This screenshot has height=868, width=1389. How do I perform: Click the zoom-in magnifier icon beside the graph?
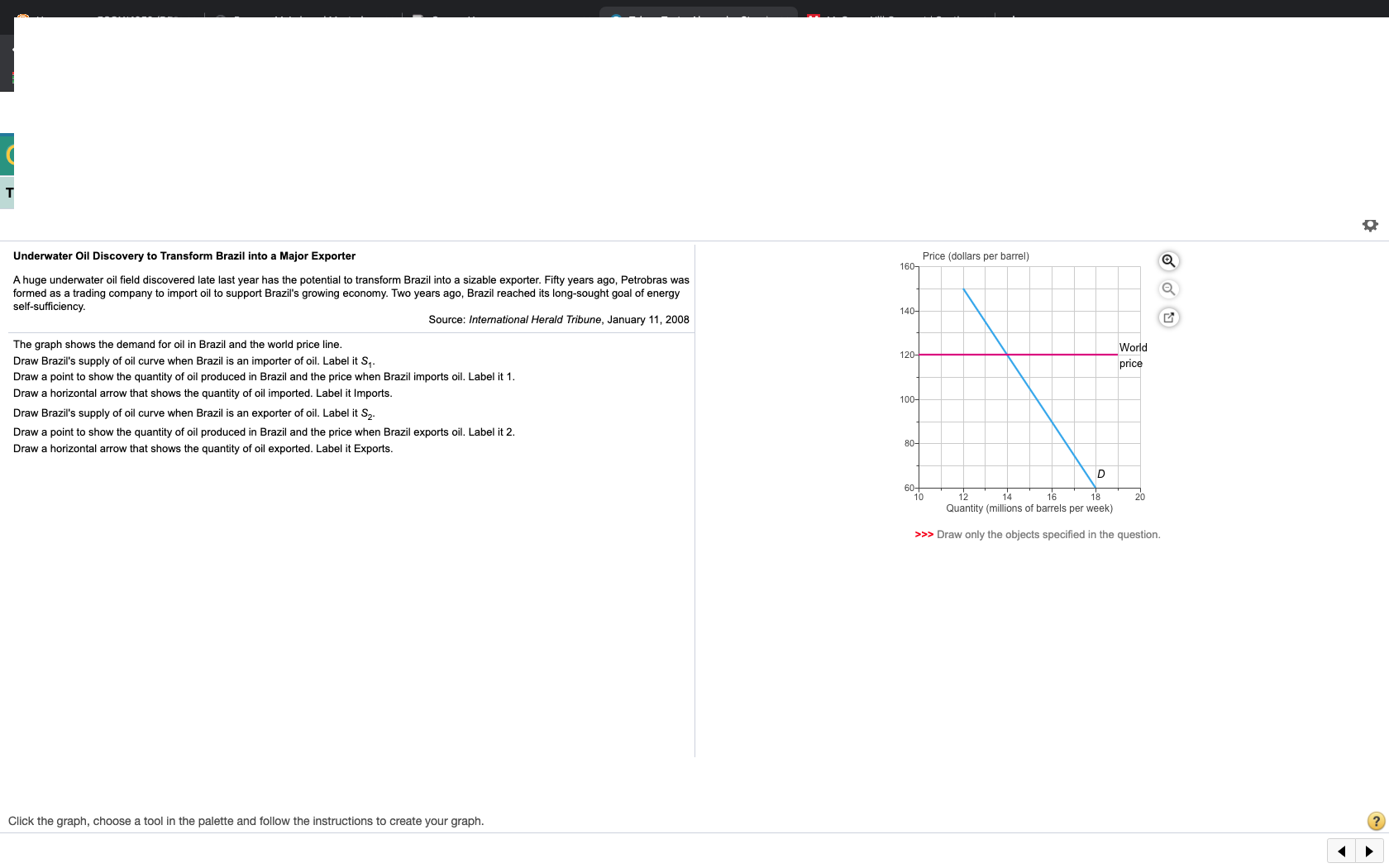[x=1168, y=261]
